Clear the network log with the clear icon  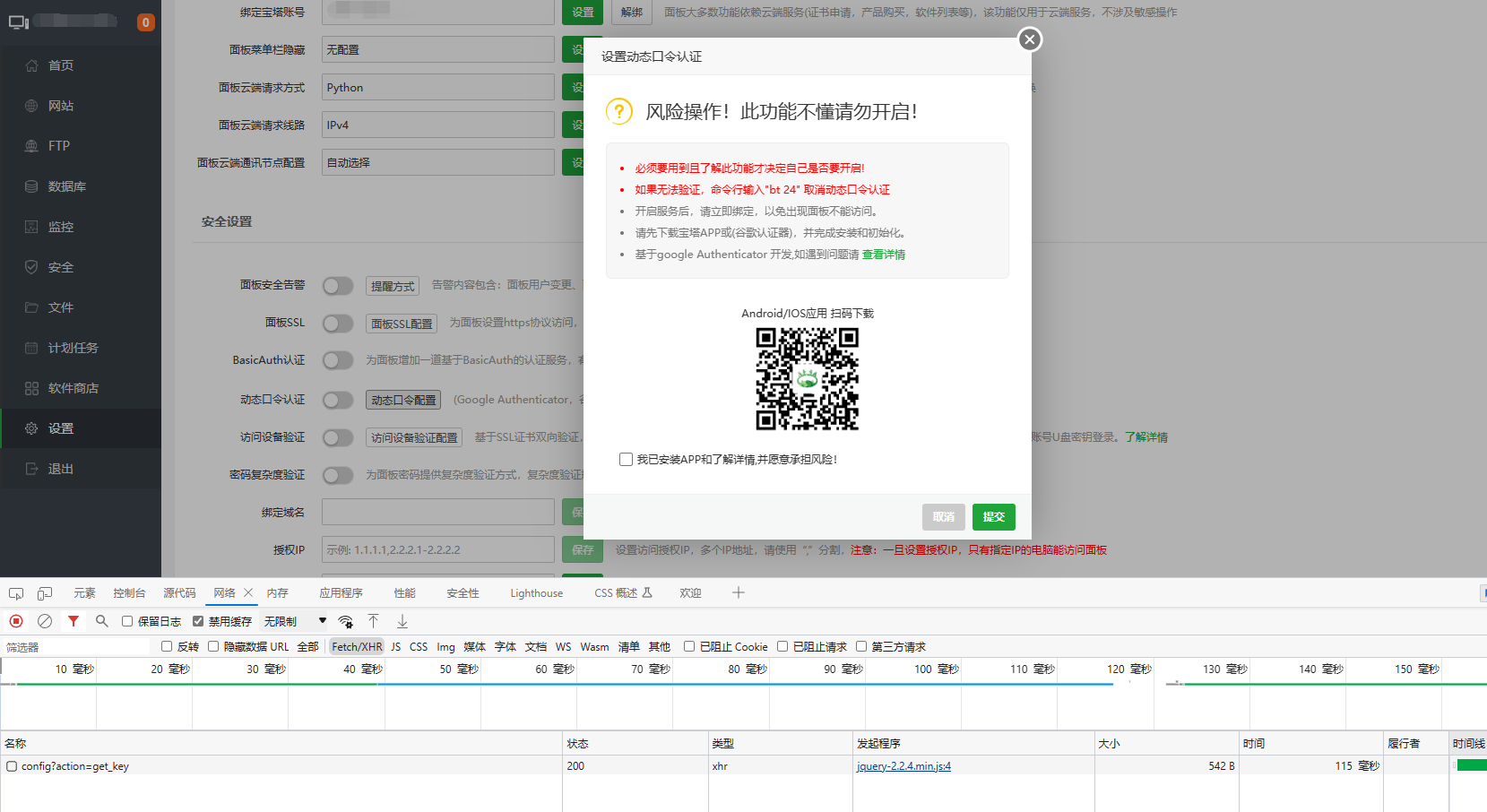coord(45,621)
